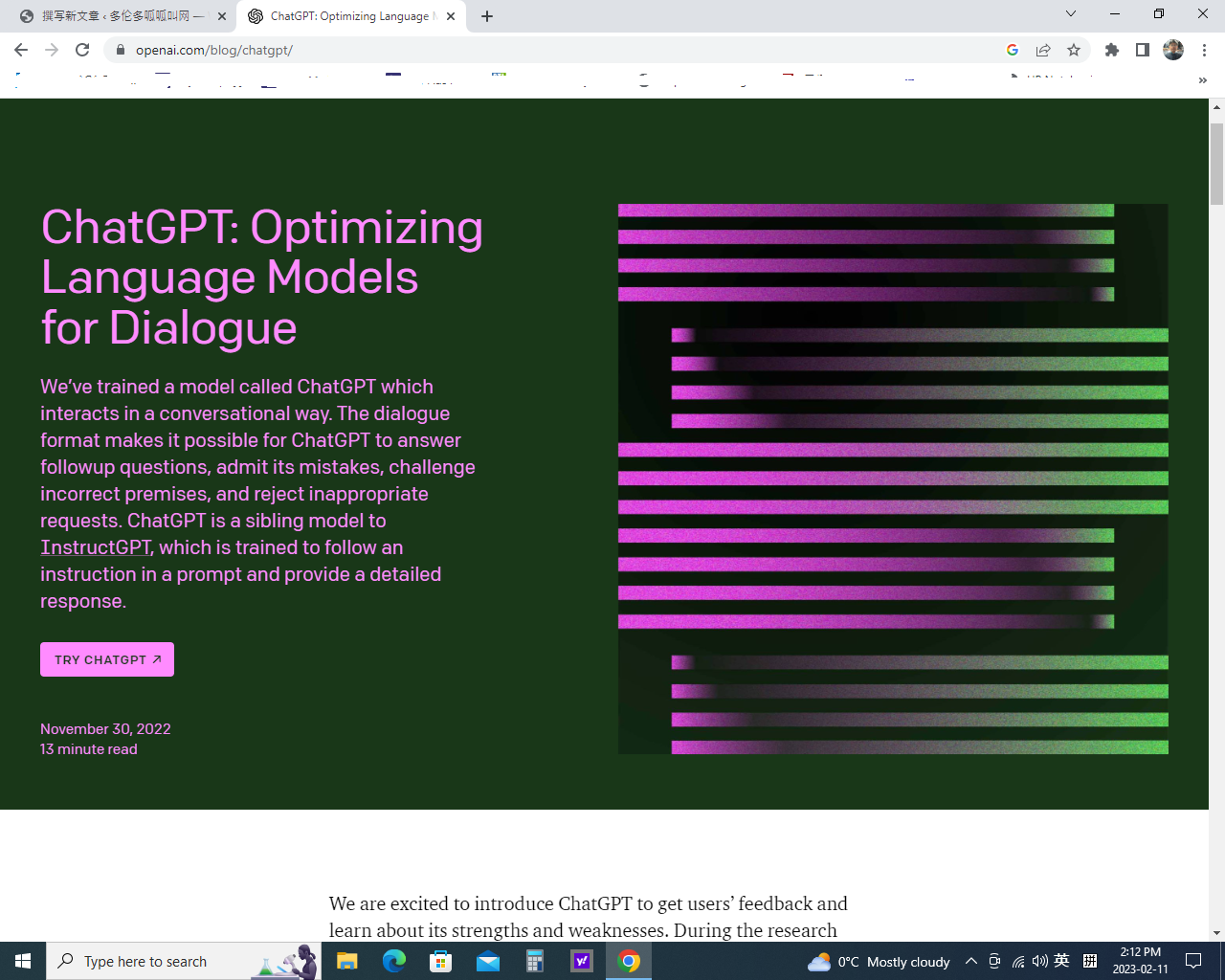Expand the hidden bookmarks overflow chevron
Screen dimensions: 1225x980
click(x=1203, y=81)
